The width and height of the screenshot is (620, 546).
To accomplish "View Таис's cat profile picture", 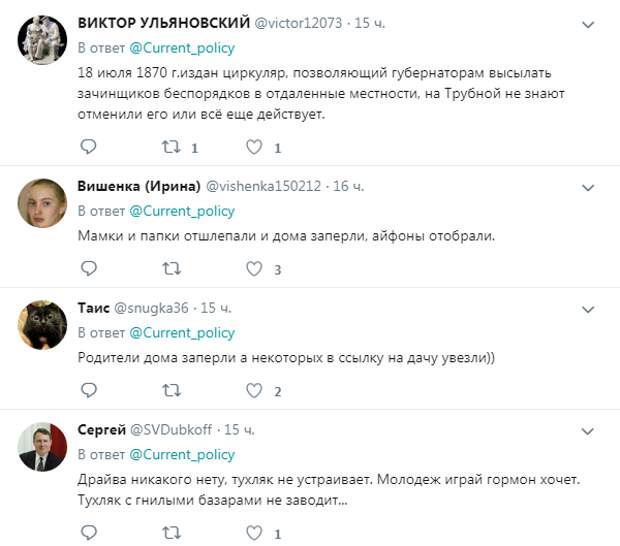I will [x=42, y=325].
